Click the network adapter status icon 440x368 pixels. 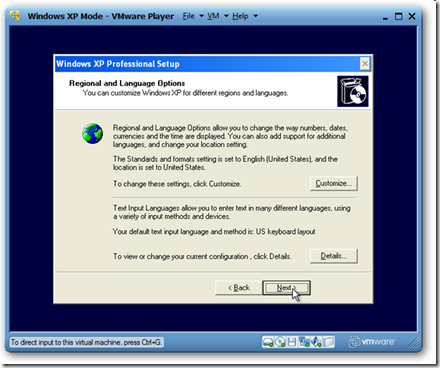tap(304, 342)
